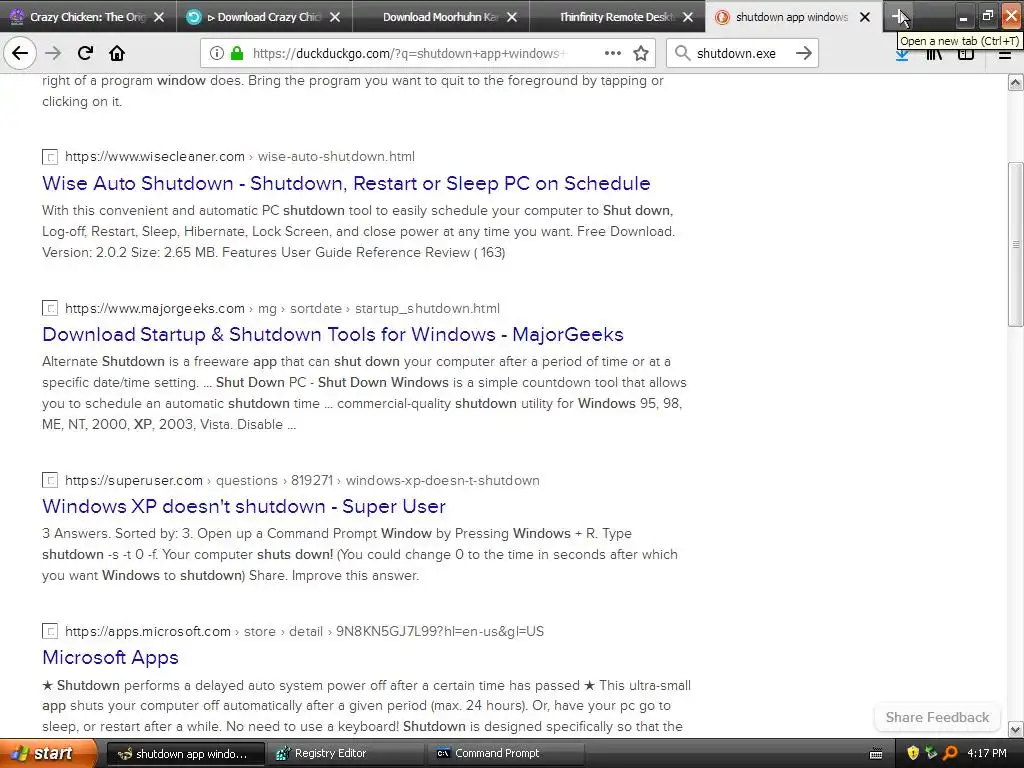Click the 4:17 PM system clock

[987, 753]
